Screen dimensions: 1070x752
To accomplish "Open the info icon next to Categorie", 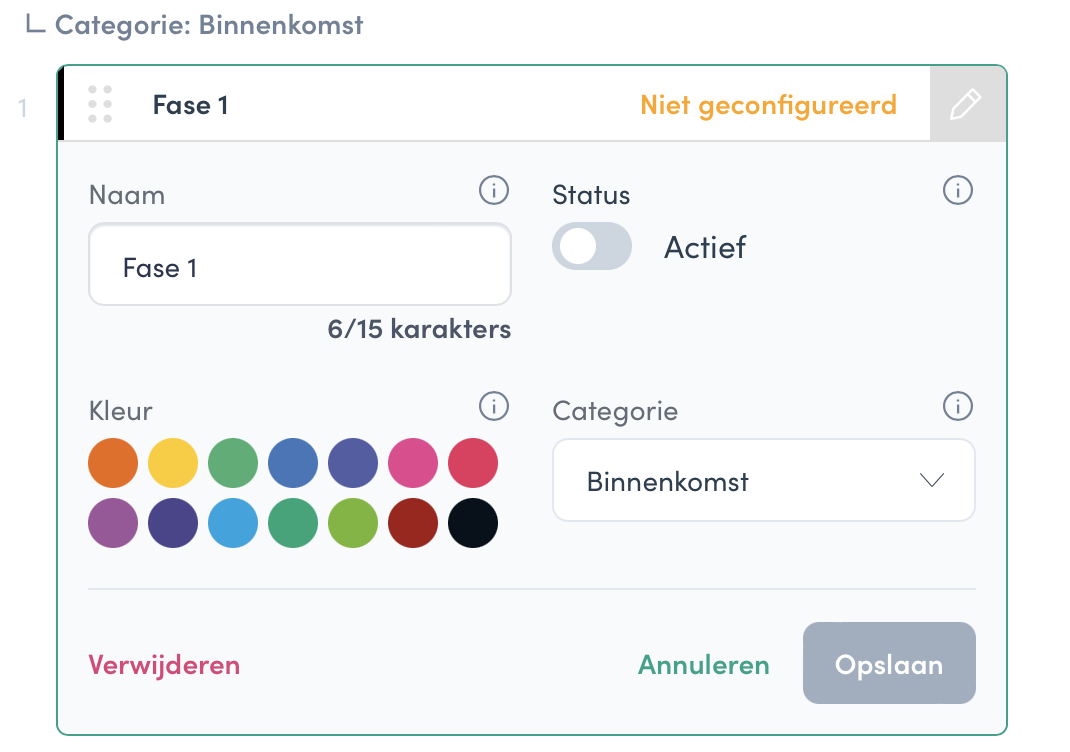I will click(x=957, y=406).
